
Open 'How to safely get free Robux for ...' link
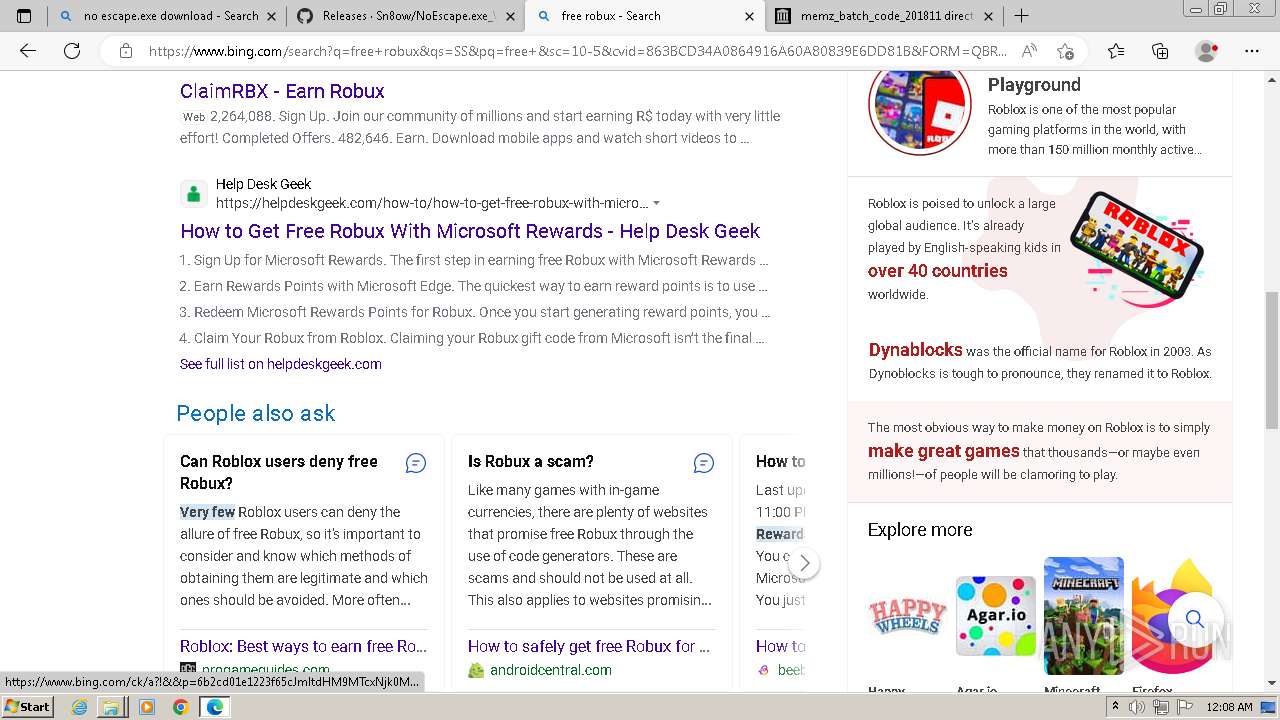[589, 646]
